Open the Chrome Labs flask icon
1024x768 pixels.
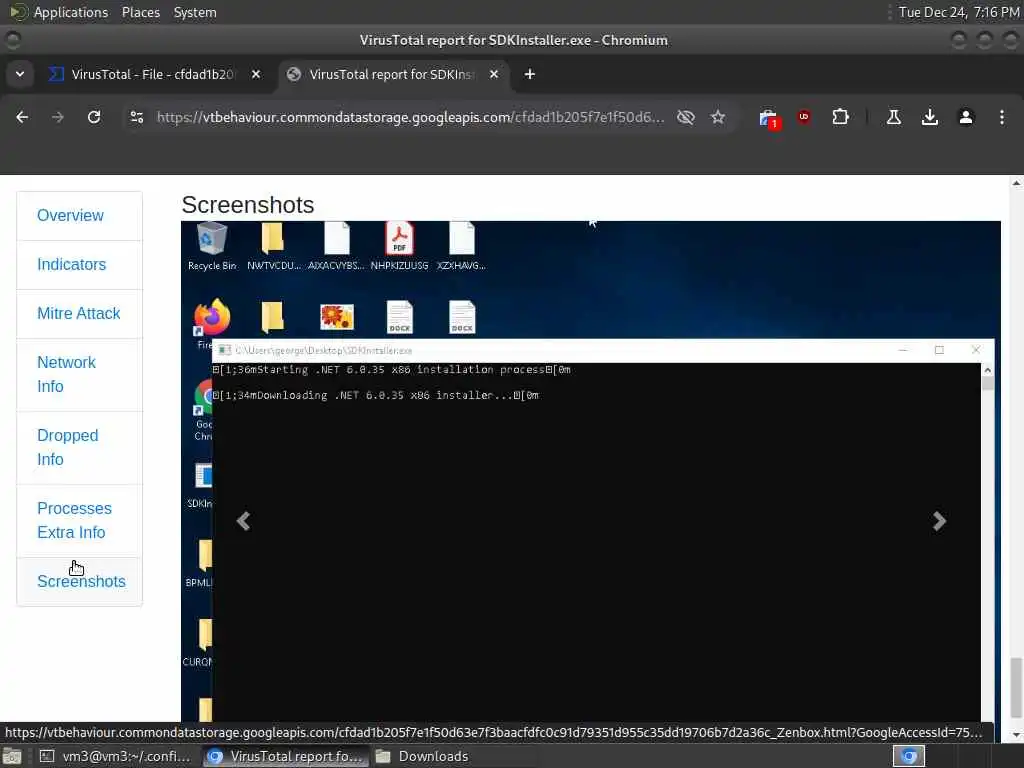[893, 117]
